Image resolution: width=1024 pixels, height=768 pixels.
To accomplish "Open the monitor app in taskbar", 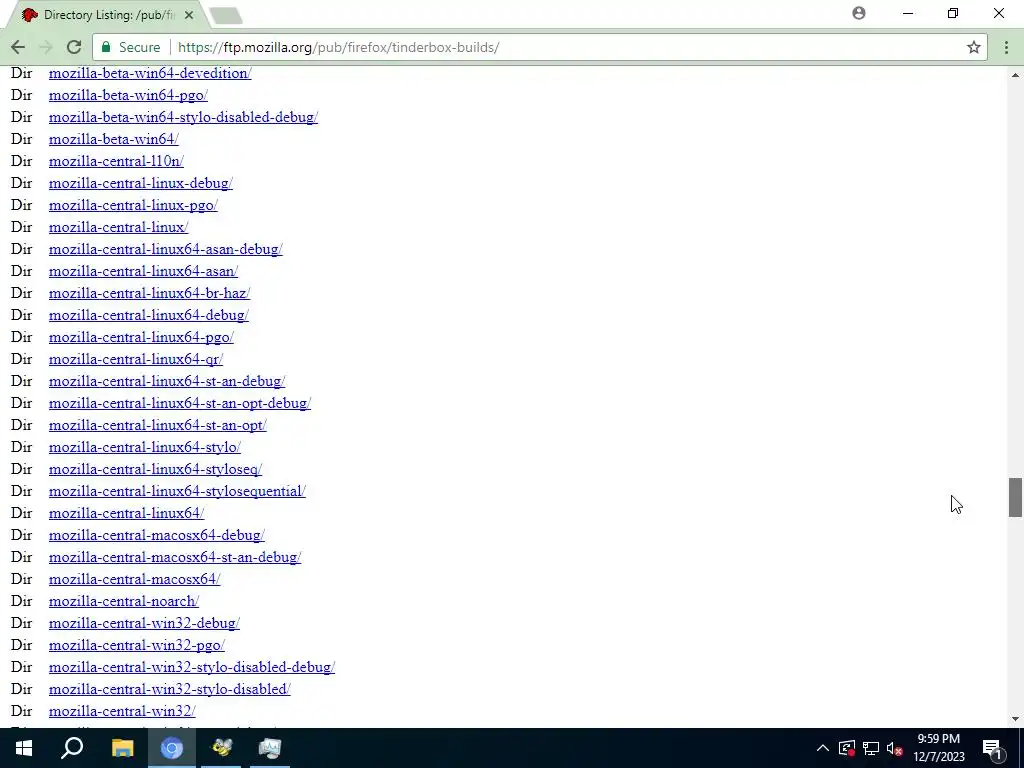I will (269, 748).
